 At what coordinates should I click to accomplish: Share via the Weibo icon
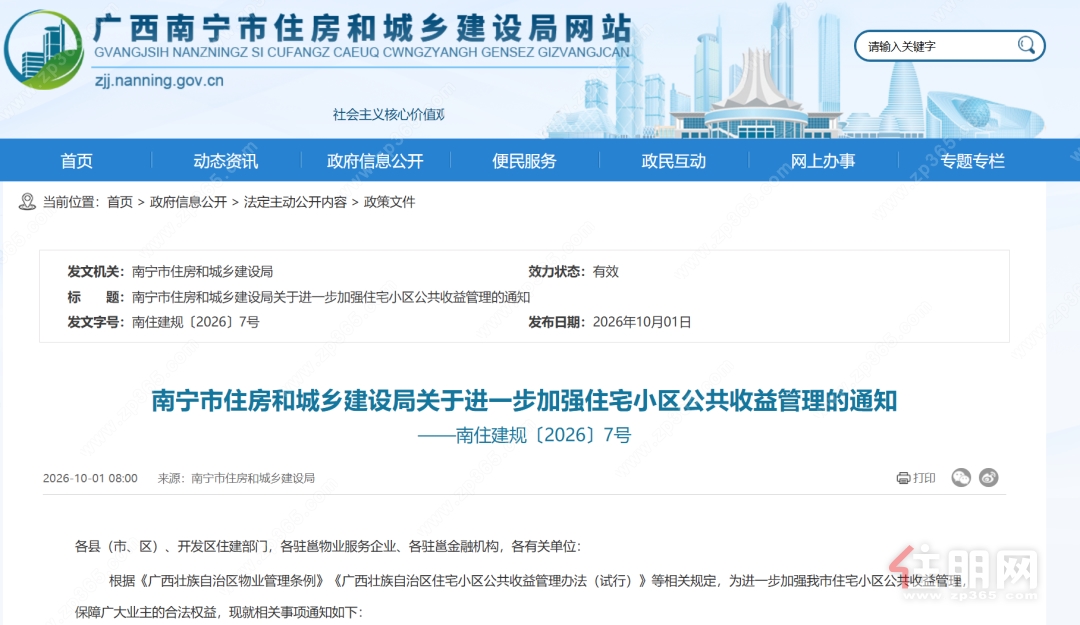pyautogui.click(x=988, y=478)
